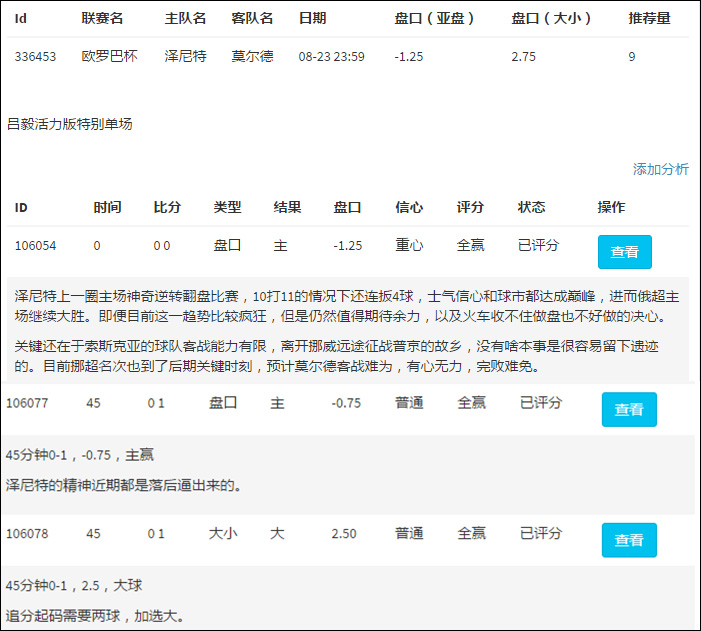Click match date 08-23 23:59
Image resolution: width=701 pixels, height=631 pixels.
tap(331, 56)
